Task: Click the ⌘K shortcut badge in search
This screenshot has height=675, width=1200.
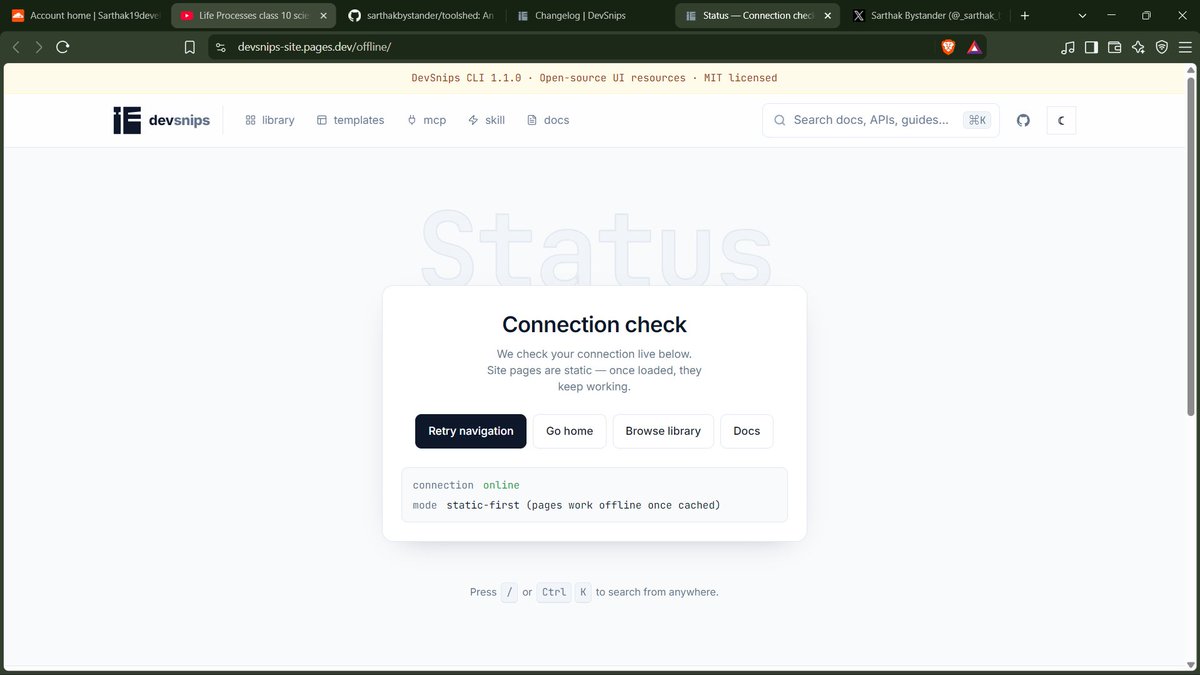Action: pyautogui.click(x=977, y=120)
